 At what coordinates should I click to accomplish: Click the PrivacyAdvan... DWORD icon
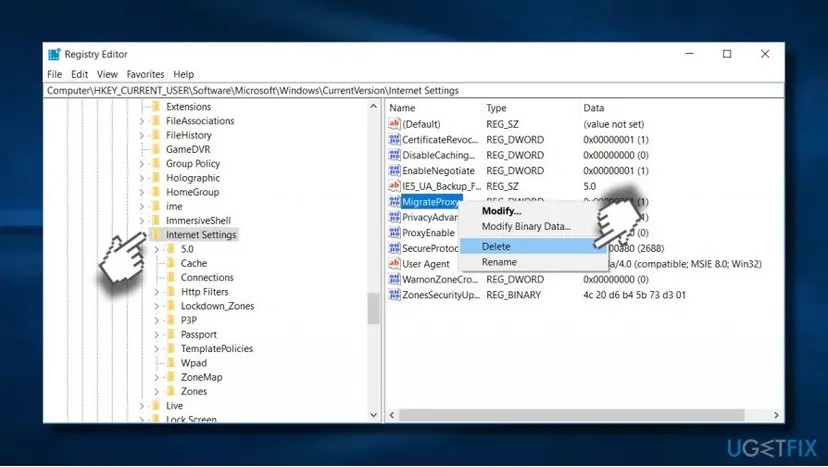(394, 217)
